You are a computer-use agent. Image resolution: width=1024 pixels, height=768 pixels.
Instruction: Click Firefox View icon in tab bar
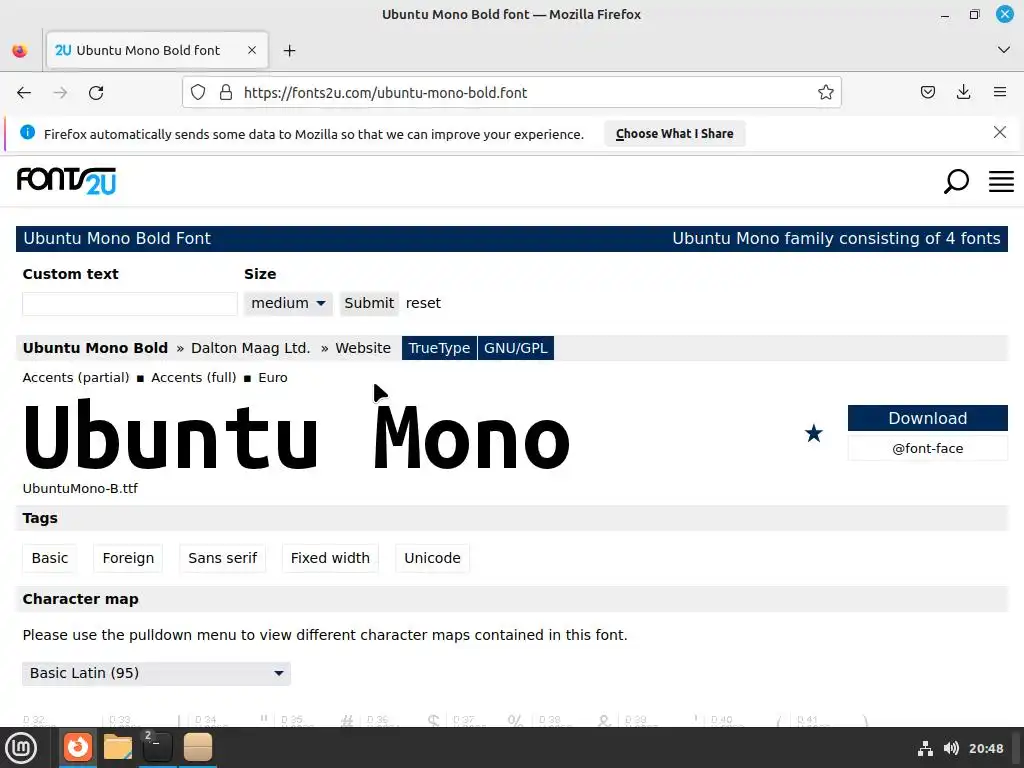pos(20,50)
